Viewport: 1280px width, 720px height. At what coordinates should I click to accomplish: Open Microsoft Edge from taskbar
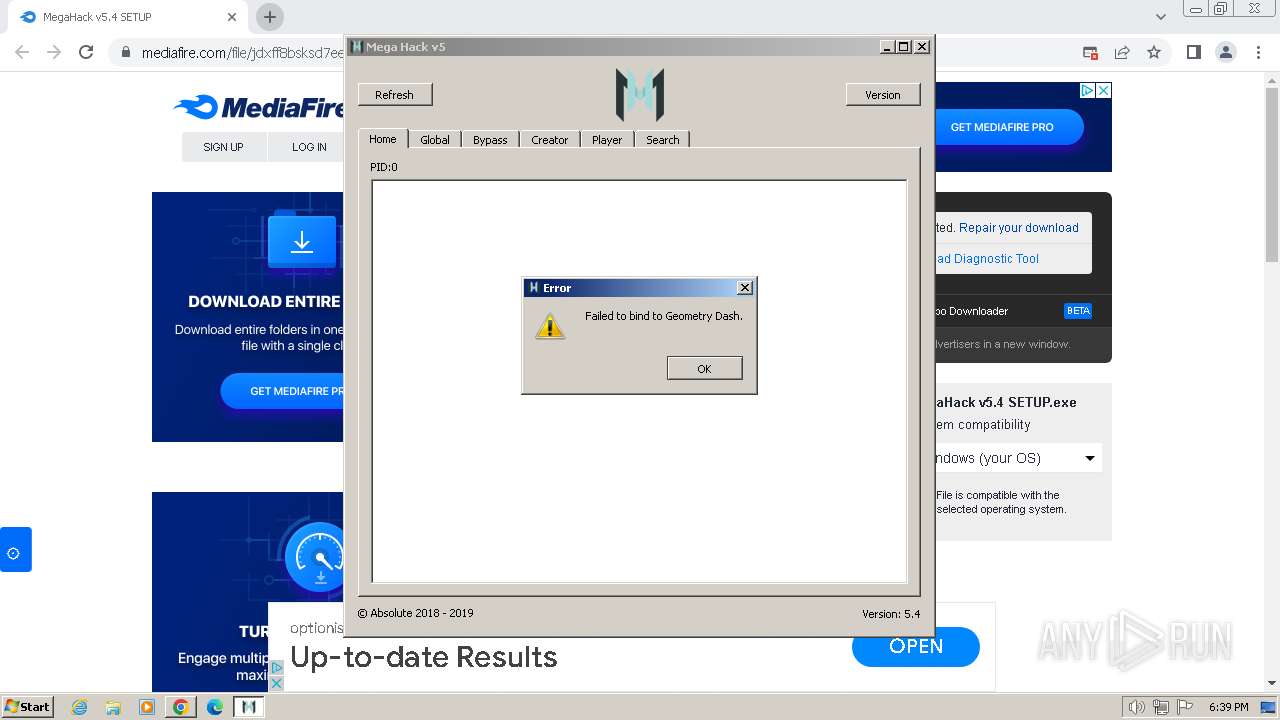tap(215, 707)
